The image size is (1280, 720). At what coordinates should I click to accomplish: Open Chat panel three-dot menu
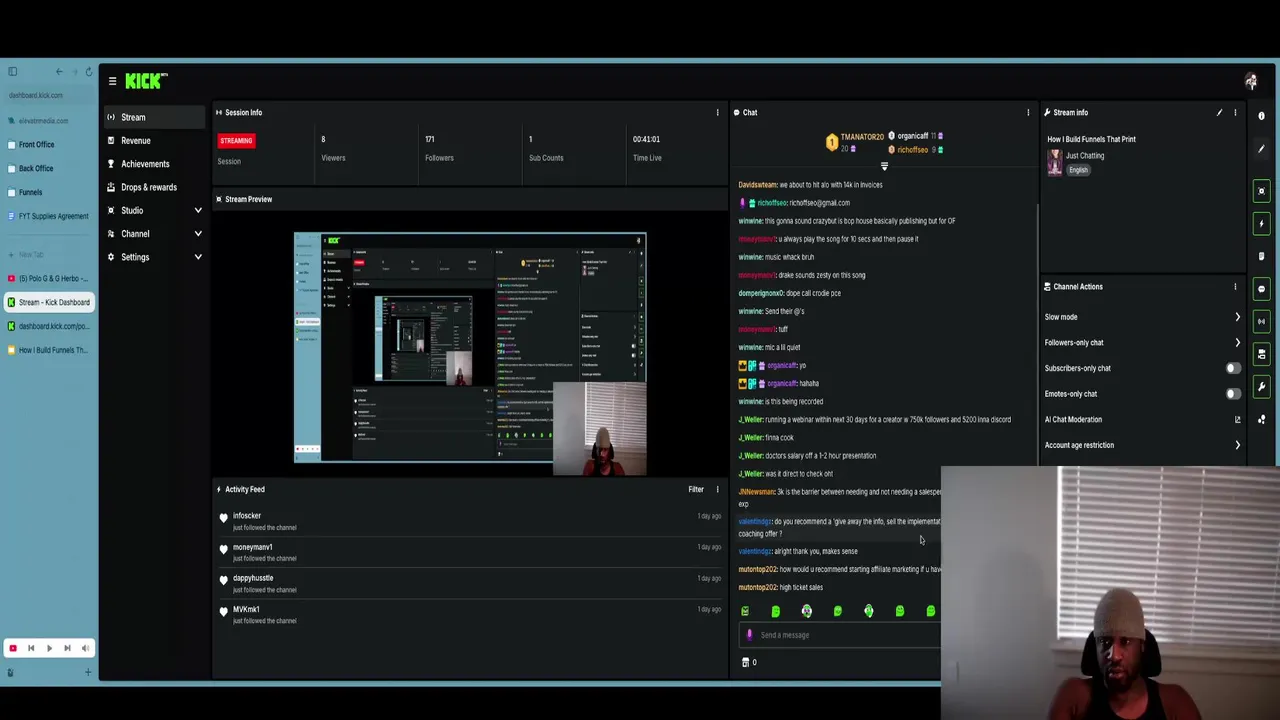coord(1028,112)
